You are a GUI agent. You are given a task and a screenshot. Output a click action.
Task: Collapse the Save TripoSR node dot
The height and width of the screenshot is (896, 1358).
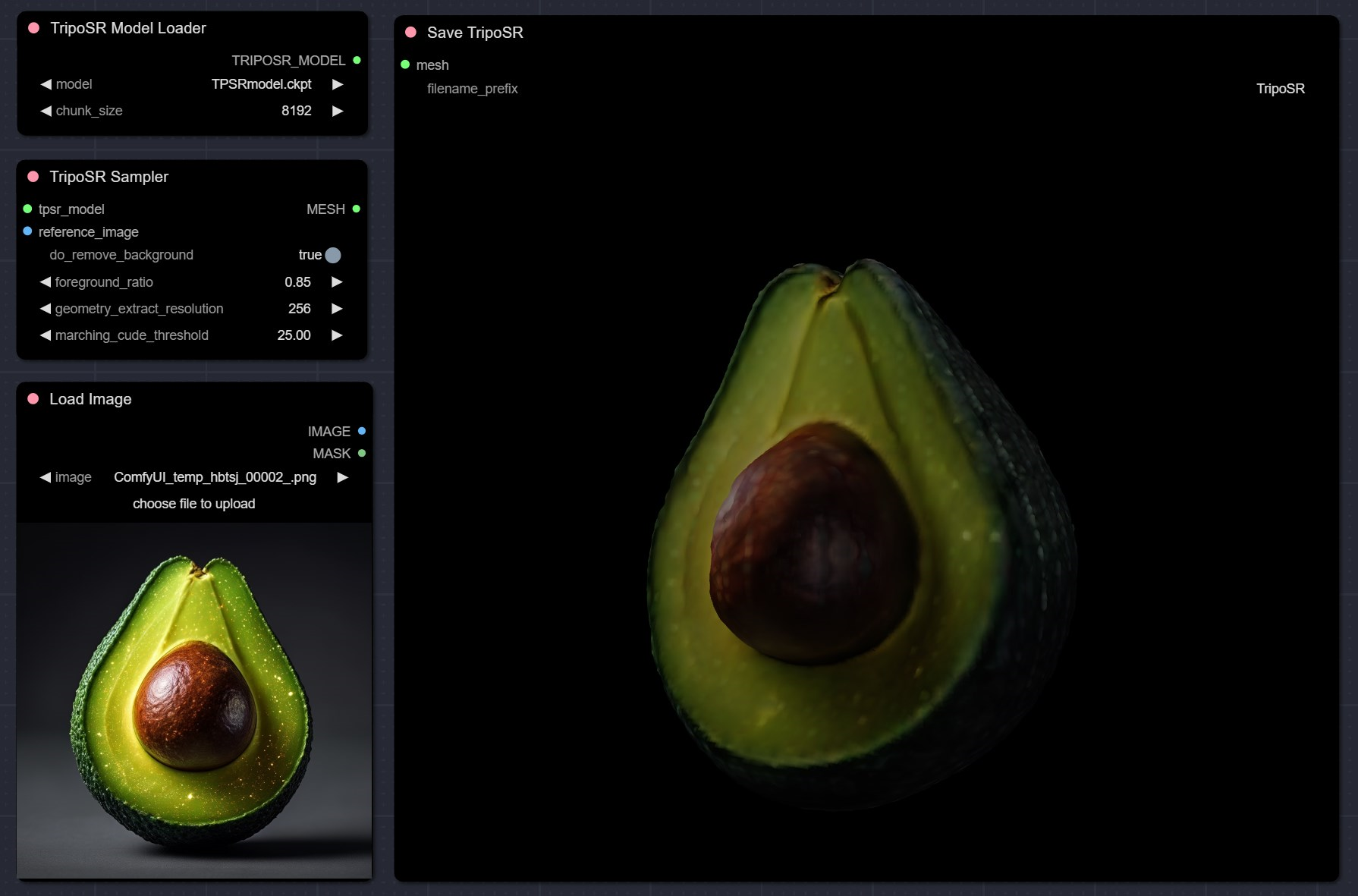(410, 33)
